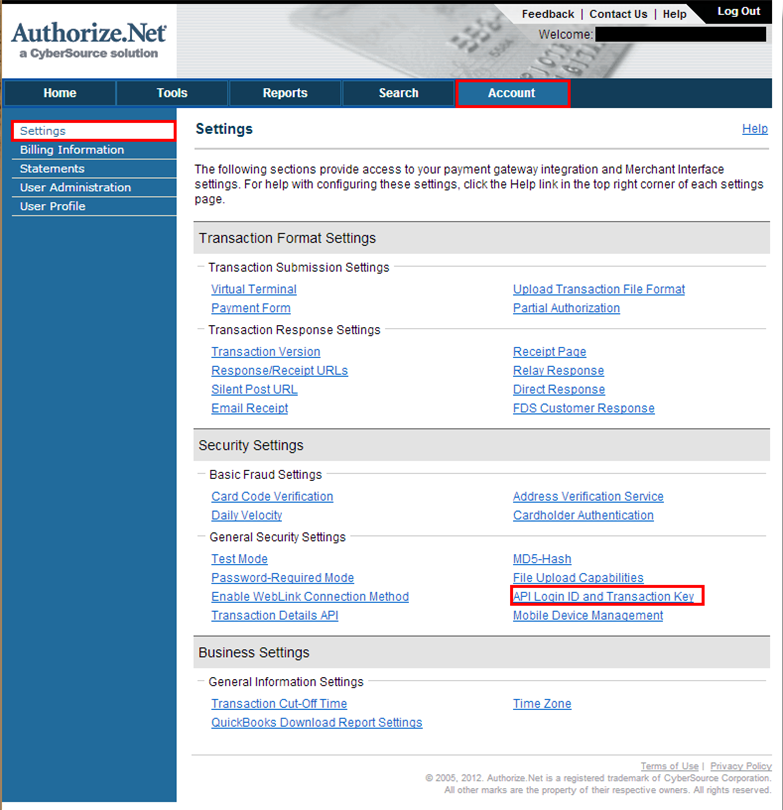The width and height of the screenshot is (783, 810).
Task: Open Help in the top header
Action: (x=675, y=14)
